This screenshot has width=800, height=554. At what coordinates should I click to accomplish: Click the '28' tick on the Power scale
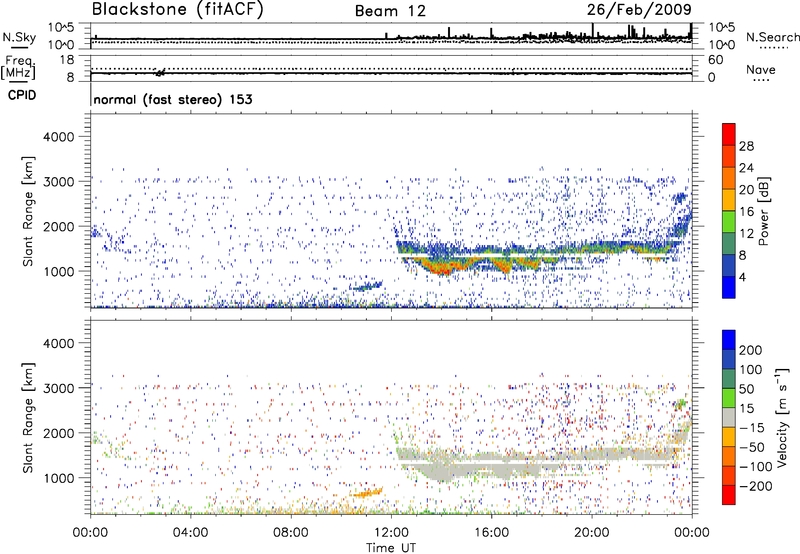(x=746, y=146)
